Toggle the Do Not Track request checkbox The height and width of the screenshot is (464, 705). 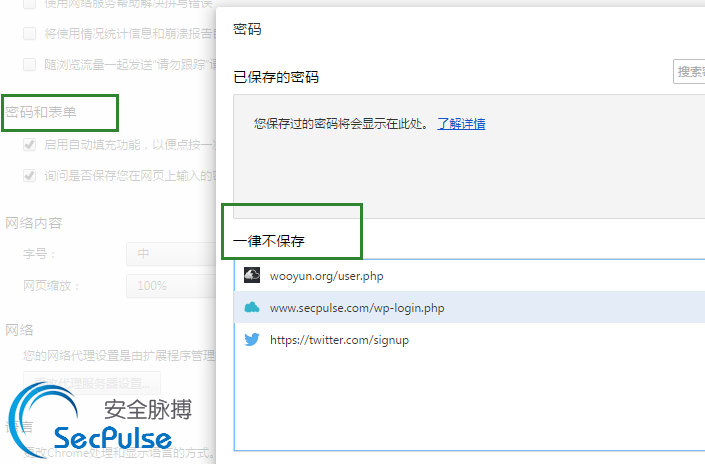click(x=30, y=64)
